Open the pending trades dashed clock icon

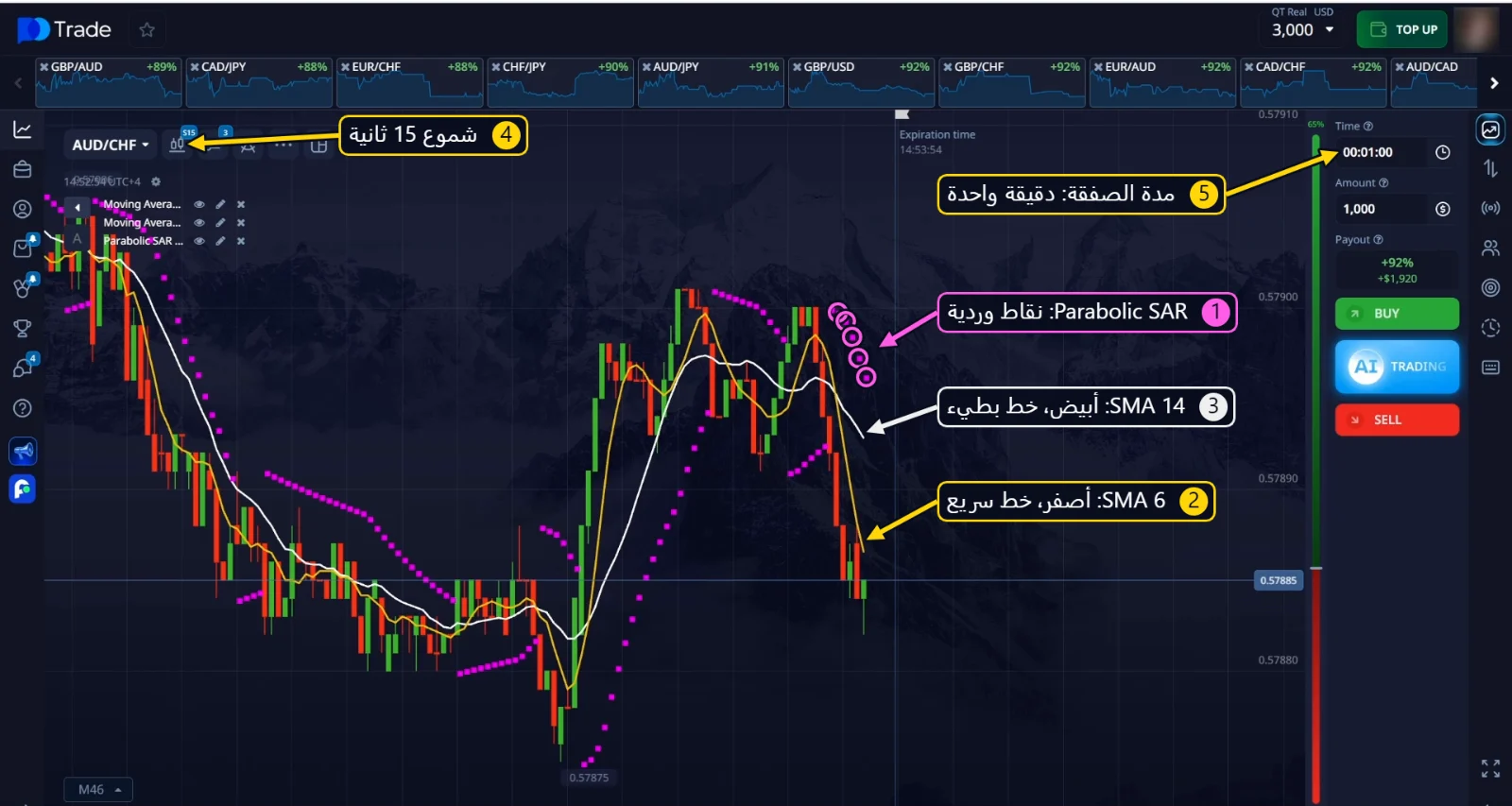pyautogui.click(x=1490, y=327)
